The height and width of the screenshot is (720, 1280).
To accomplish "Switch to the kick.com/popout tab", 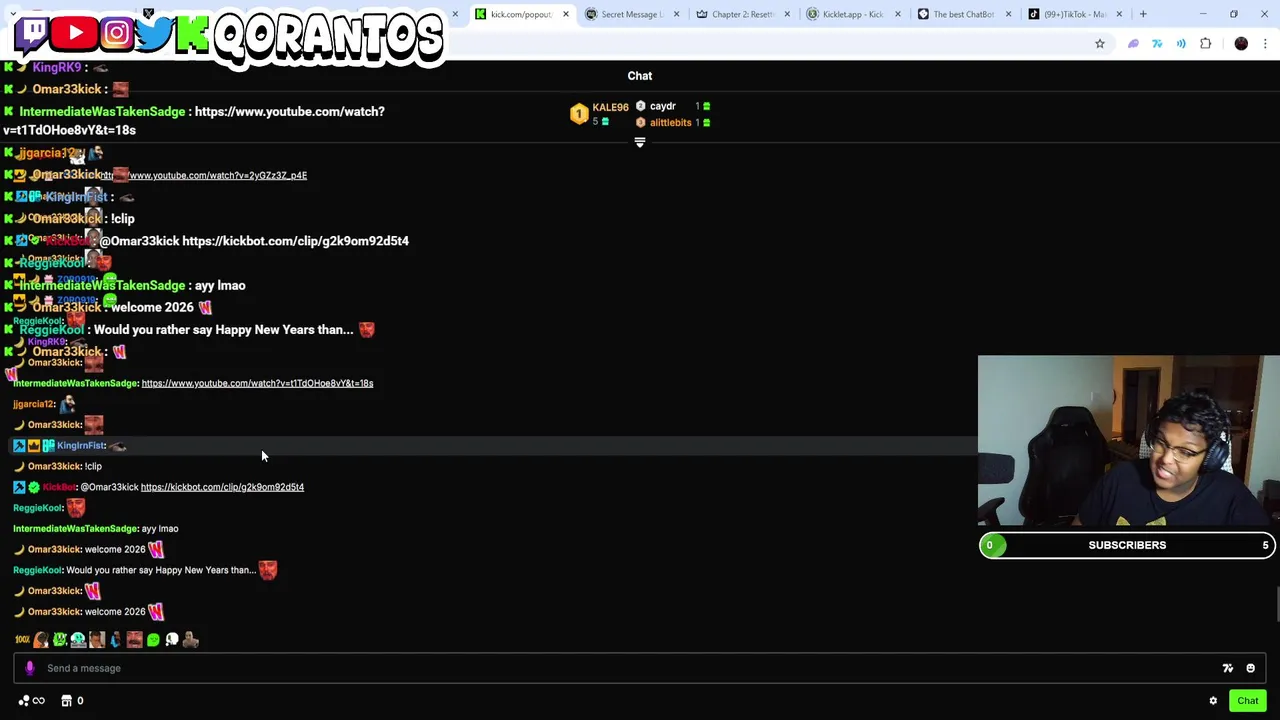I will pyautogui.click(x=520, y=14).
